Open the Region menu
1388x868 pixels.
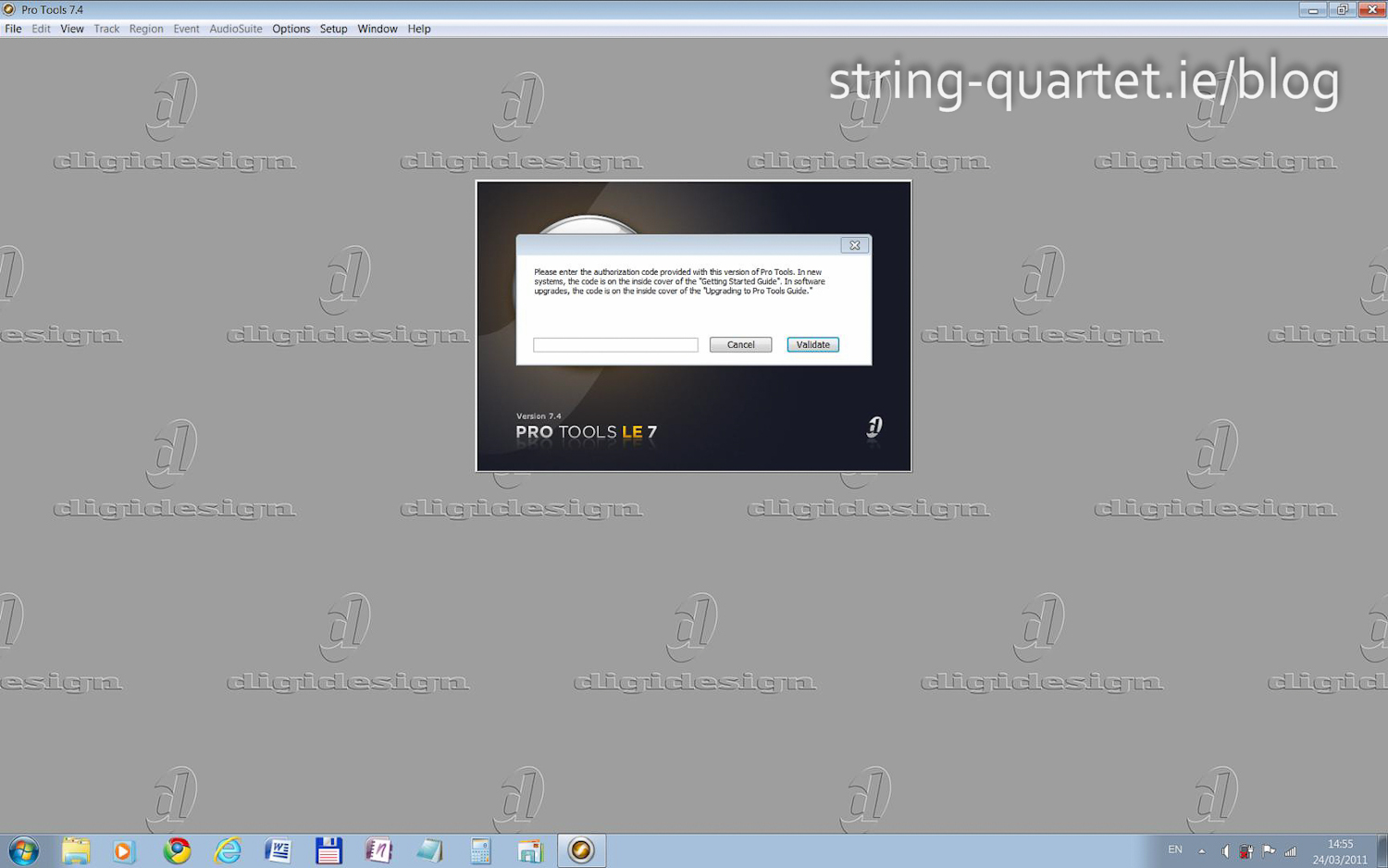[145, 29]
